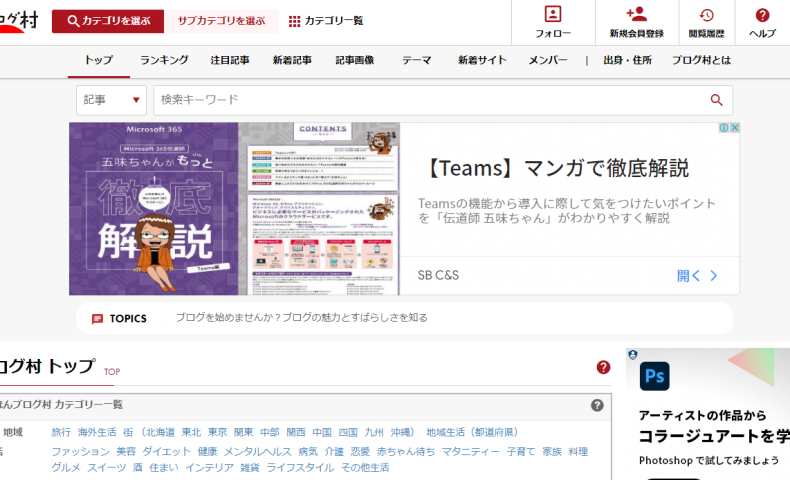Open ダイエット category link
Screen dimensions: 790x480
167,451
